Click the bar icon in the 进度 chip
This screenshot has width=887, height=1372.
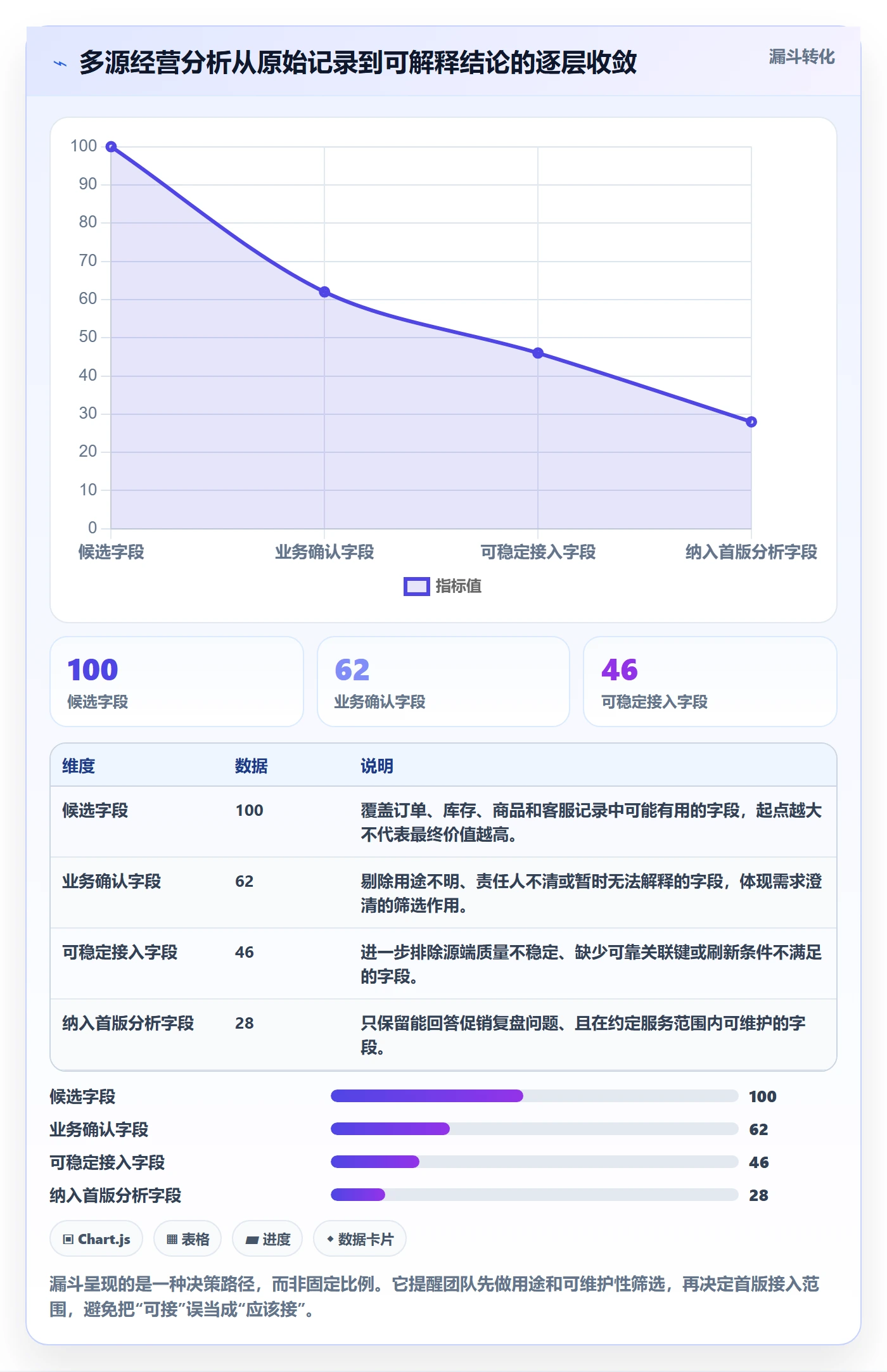(x=252, y=1240)
